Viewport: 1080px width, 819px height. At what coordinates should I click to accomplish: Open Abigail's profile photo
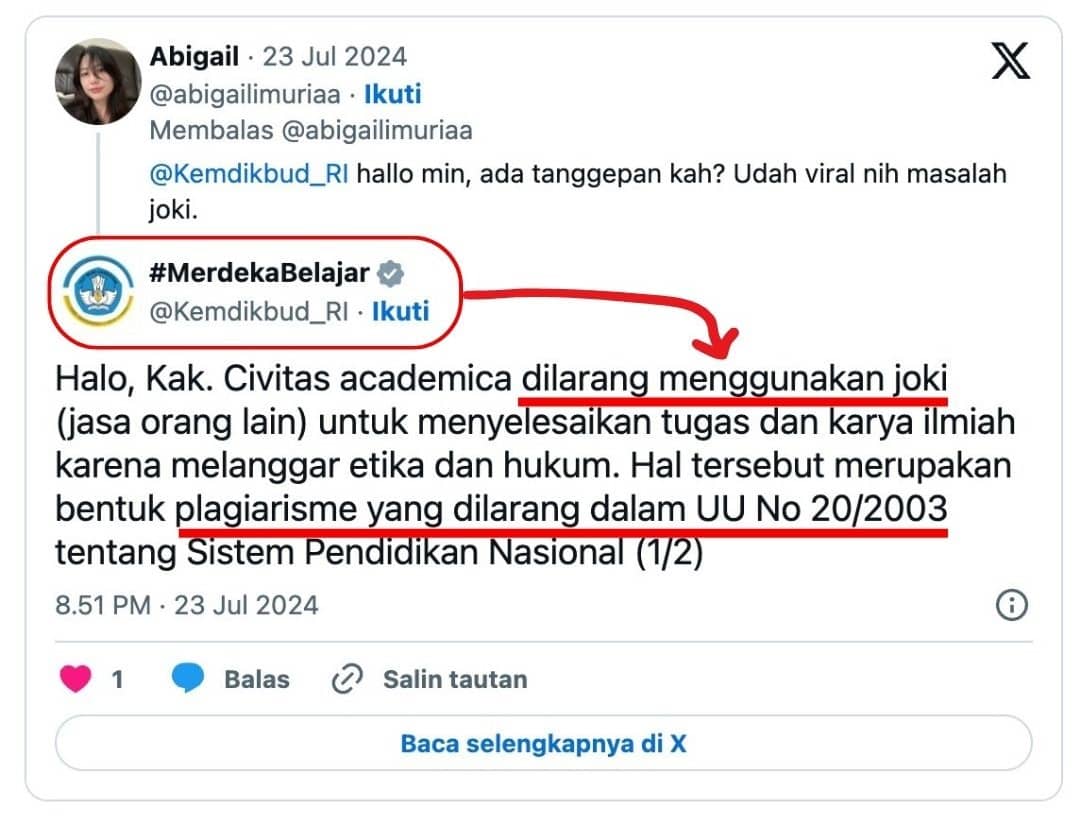[x=98, y=81]
